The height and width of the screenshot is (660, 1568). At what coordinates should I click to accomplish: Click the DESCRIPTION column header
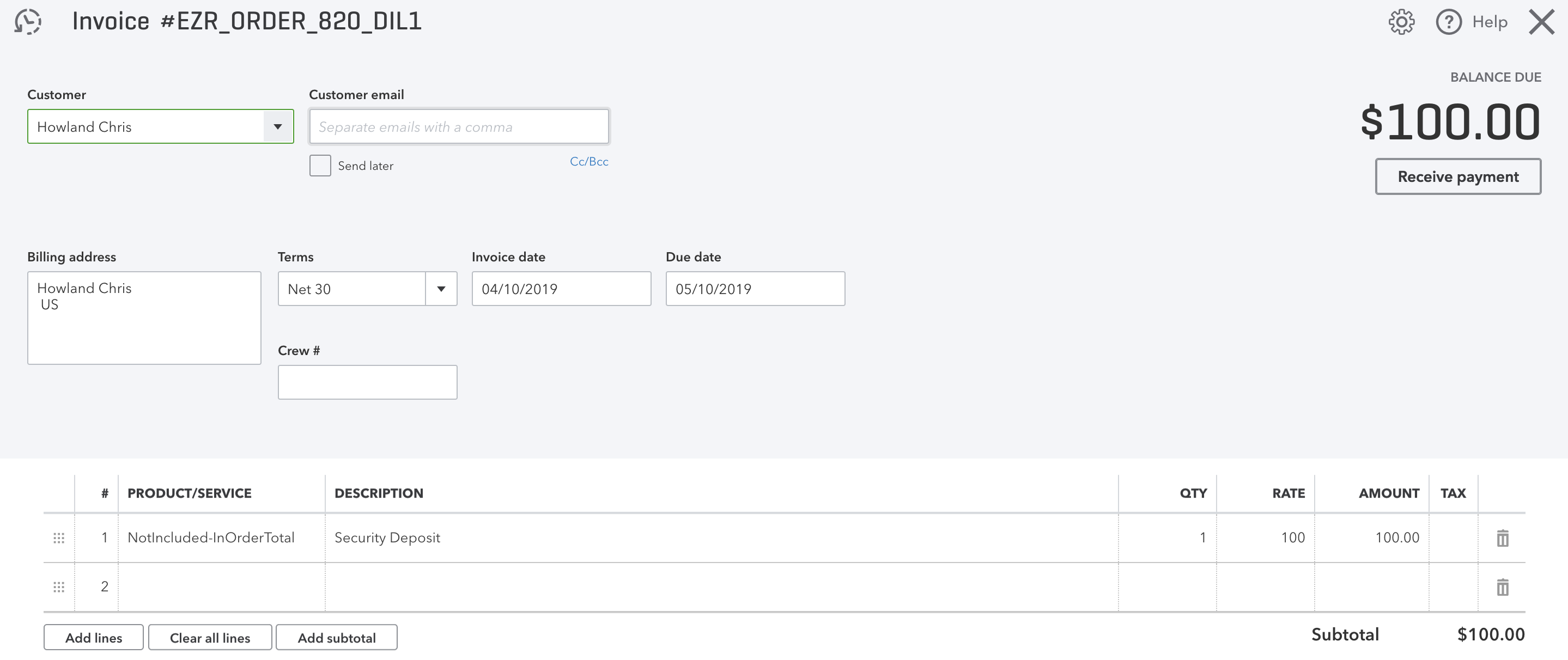point(379,493)
